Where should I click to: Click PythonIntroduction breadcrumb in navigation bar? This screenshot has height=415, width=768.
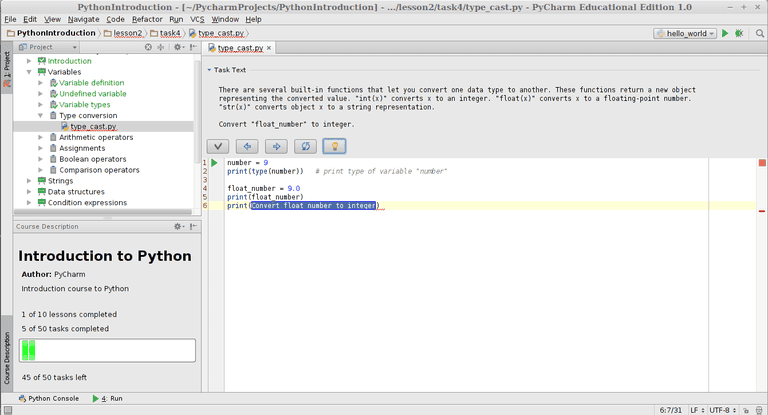(x=51, y=33)
